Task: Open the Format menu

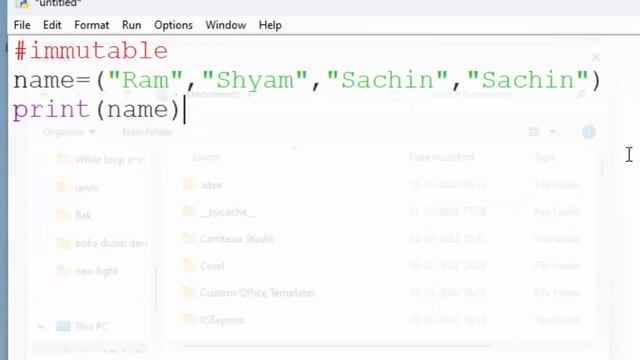Action: click(x=92, y=25)
